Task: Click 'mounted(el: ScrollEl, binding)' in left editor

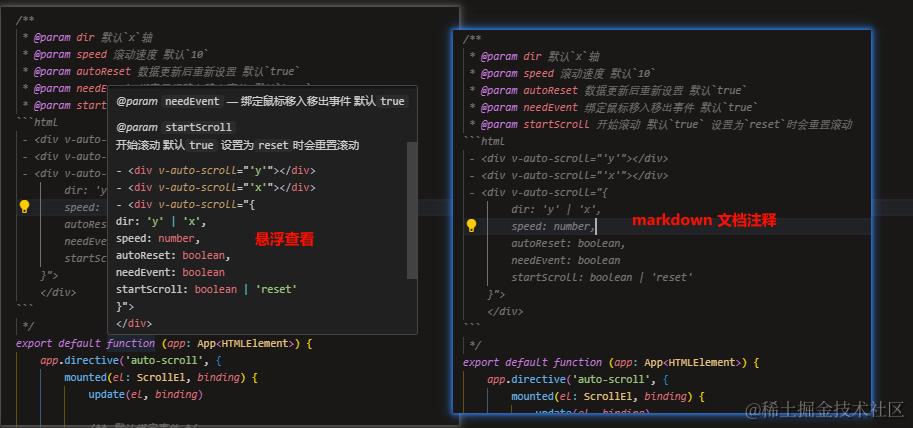Action: [161, 377]
